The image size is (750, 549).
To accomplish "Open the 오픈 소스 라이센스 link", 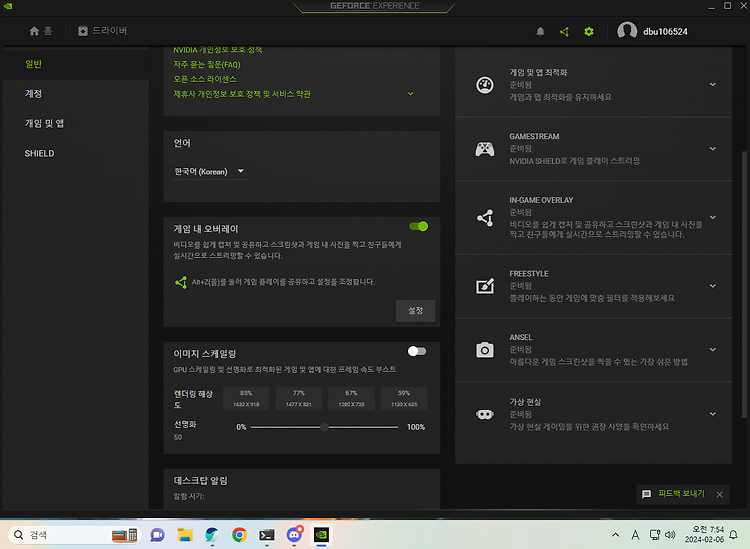I will [x=205, y=79].
